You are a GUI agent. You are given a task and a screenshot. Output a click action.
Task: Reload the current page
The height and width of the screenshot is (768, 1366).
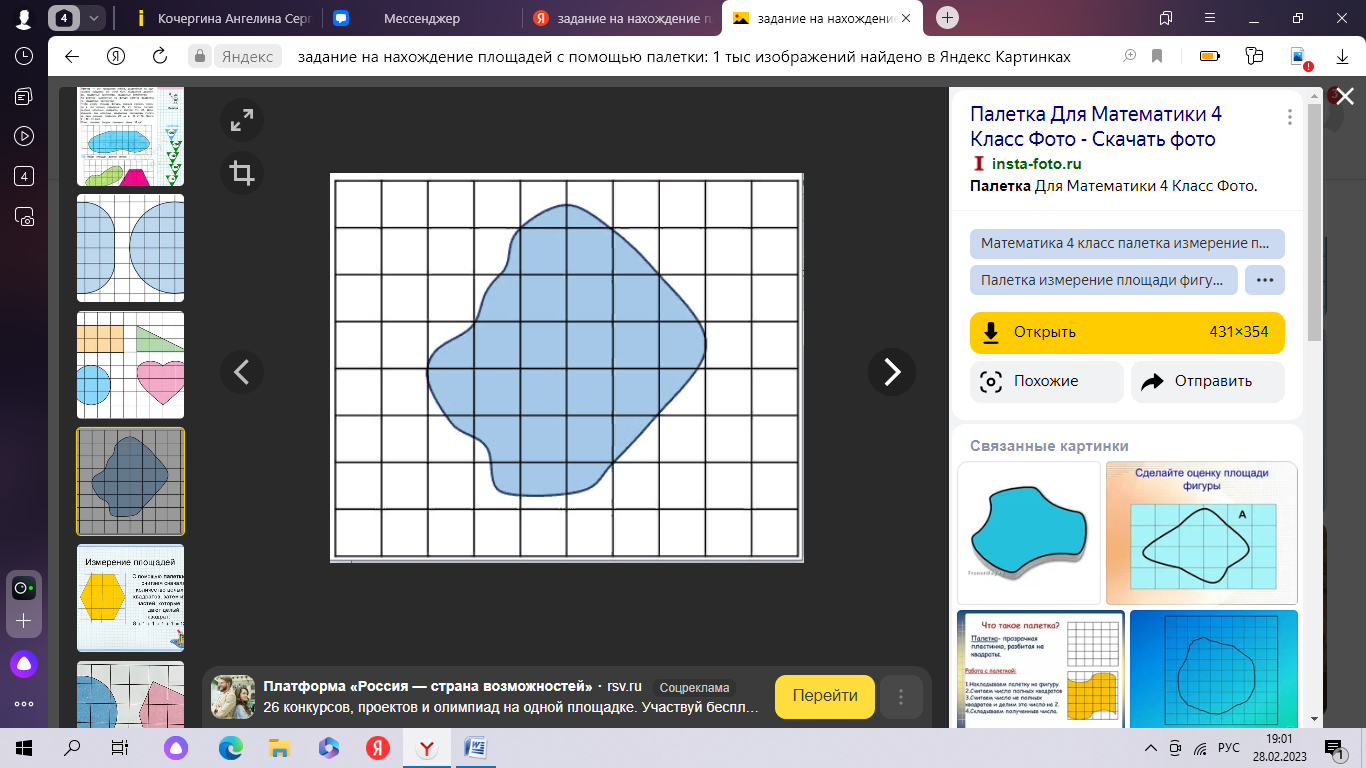point(160,56)
